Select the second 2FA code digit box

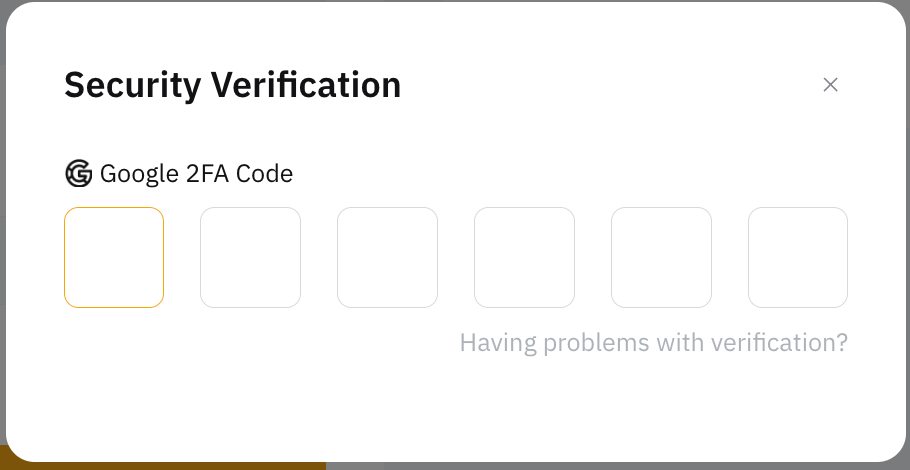pos(250,257)
